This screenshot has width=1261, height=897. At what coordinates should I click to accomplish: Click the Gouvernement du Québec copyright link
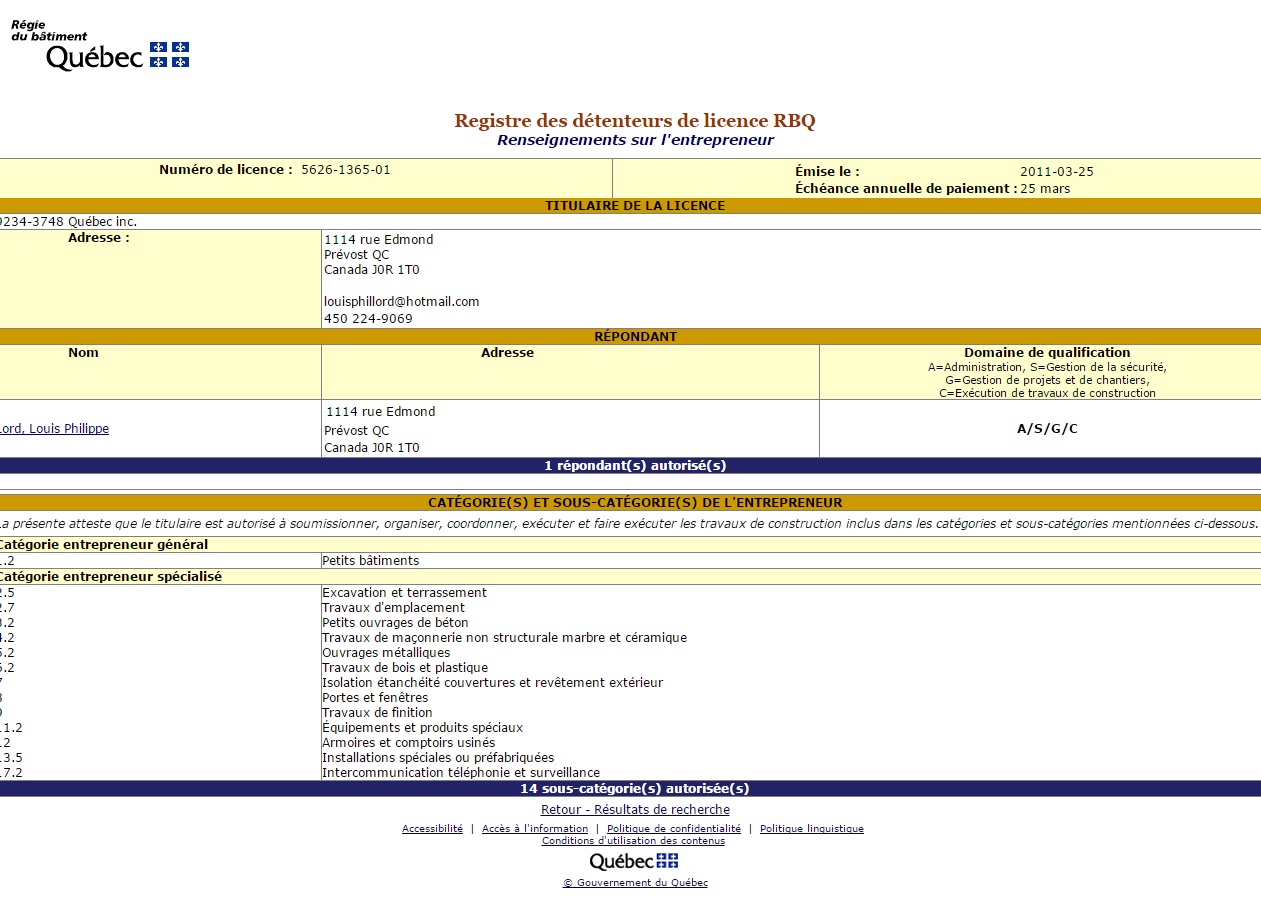point(635,883)
